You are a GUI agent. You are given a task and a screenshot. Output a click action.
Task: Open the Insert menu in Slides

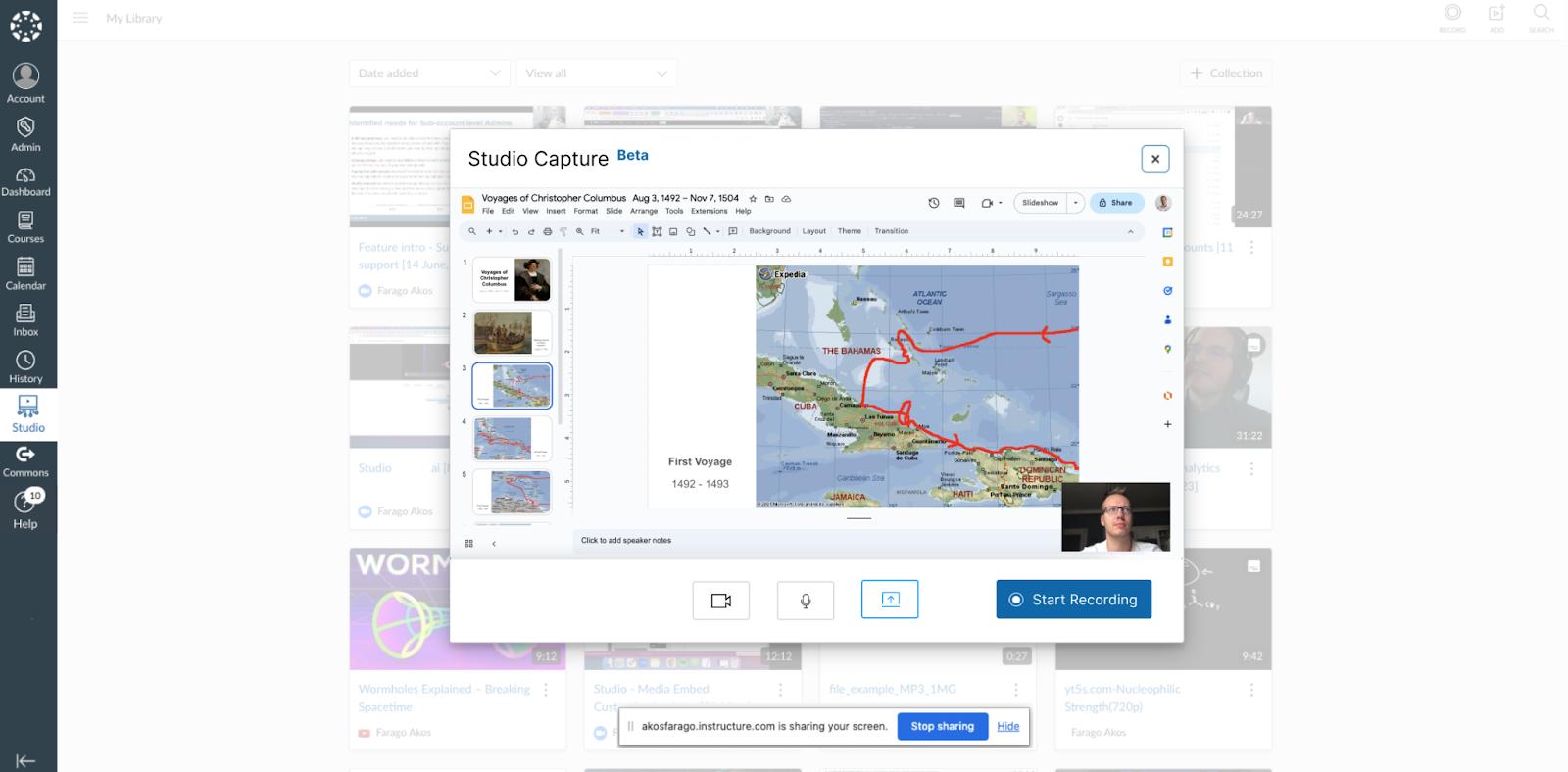(x=556, y=211)
